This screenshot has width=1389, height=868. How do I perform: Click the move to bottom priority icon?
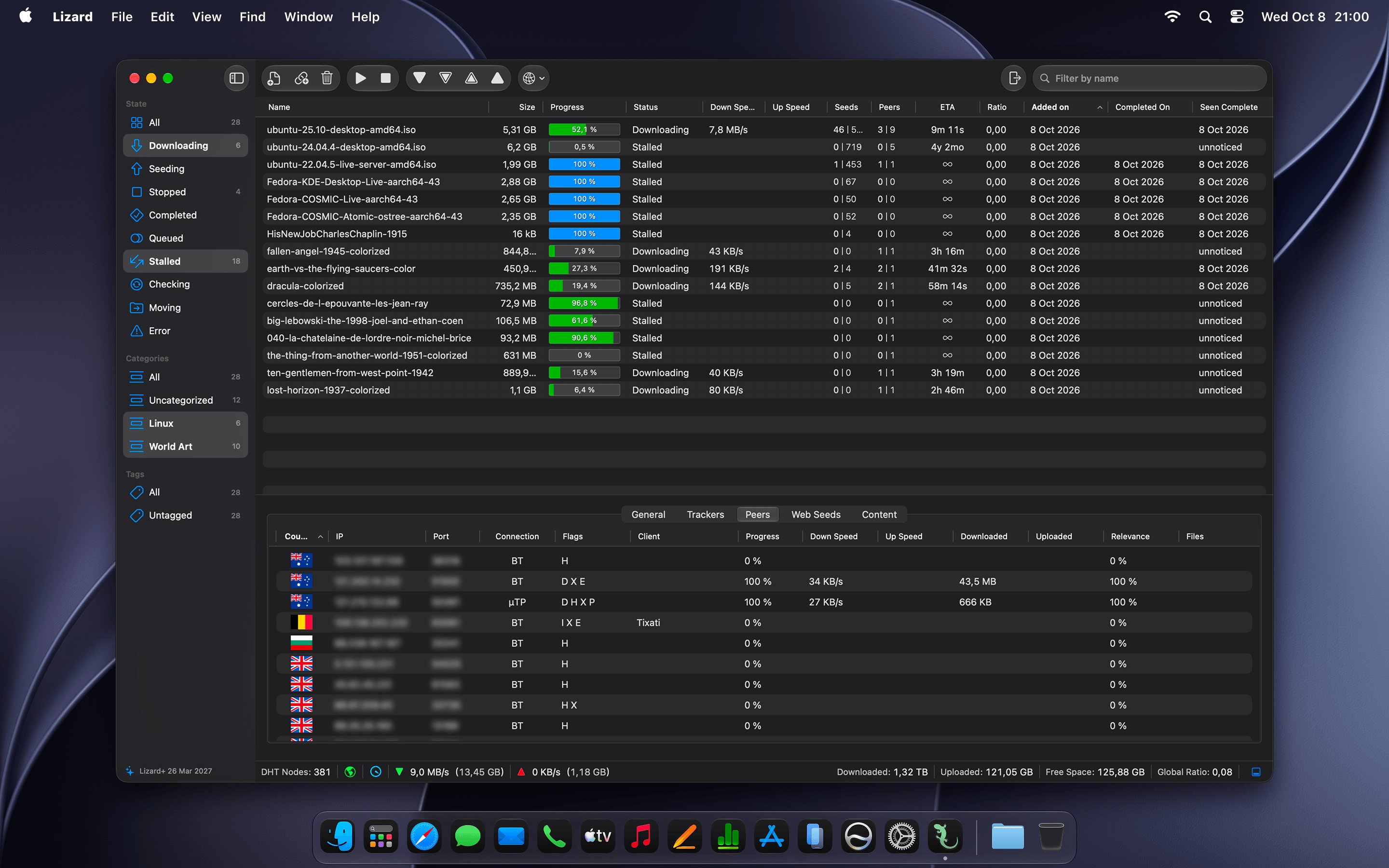click(420, 78)
